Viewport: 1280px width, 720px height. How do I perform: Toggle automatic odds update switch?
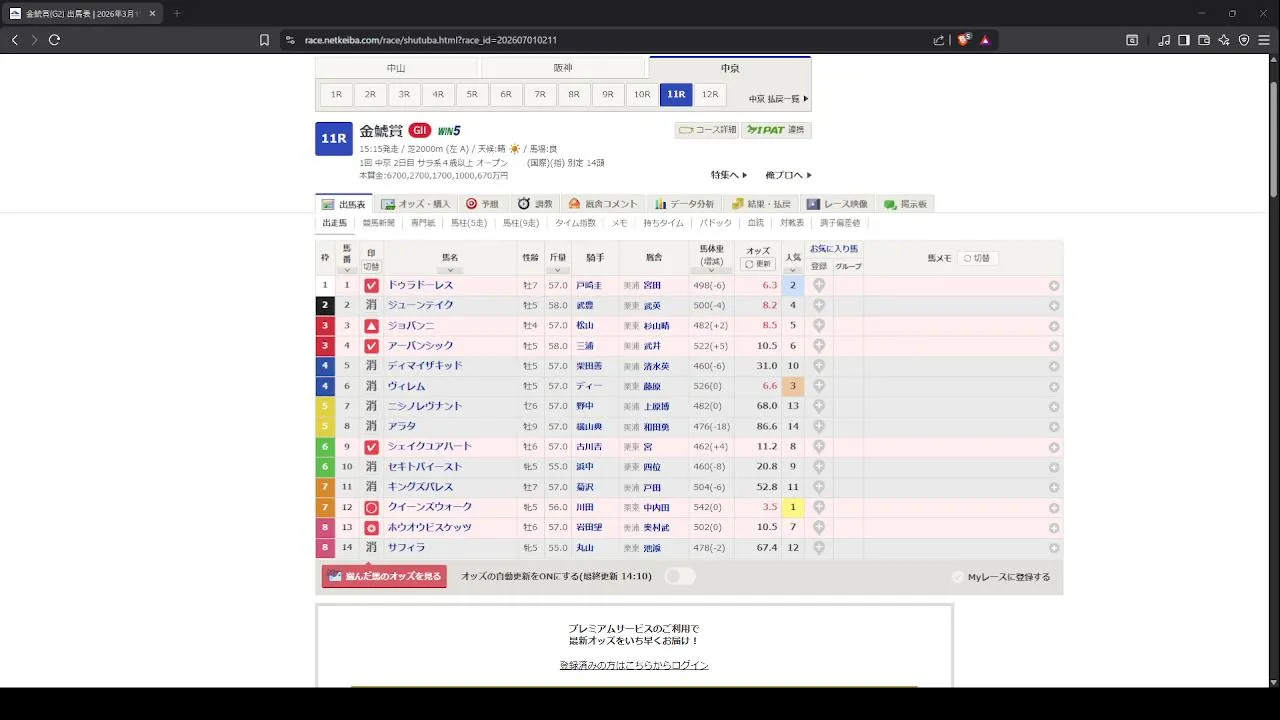[680, 576]
